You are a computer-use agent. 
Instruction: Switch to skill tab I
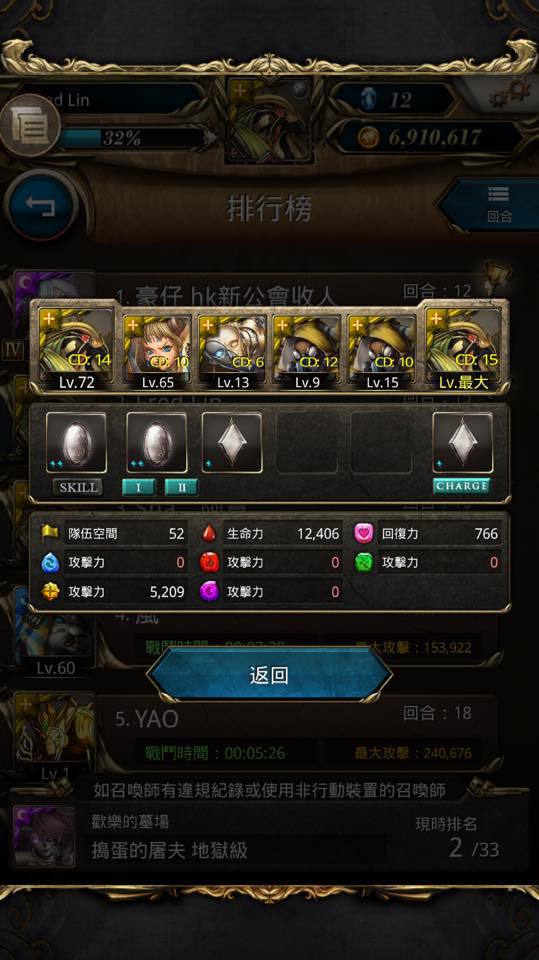138,487
